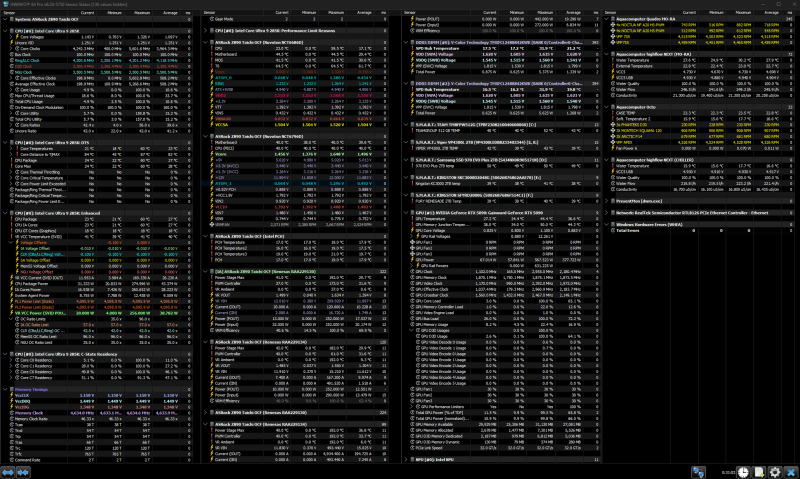Select the highlighted ATOM_1 row
800x479 pixels.
pos(295,184)
